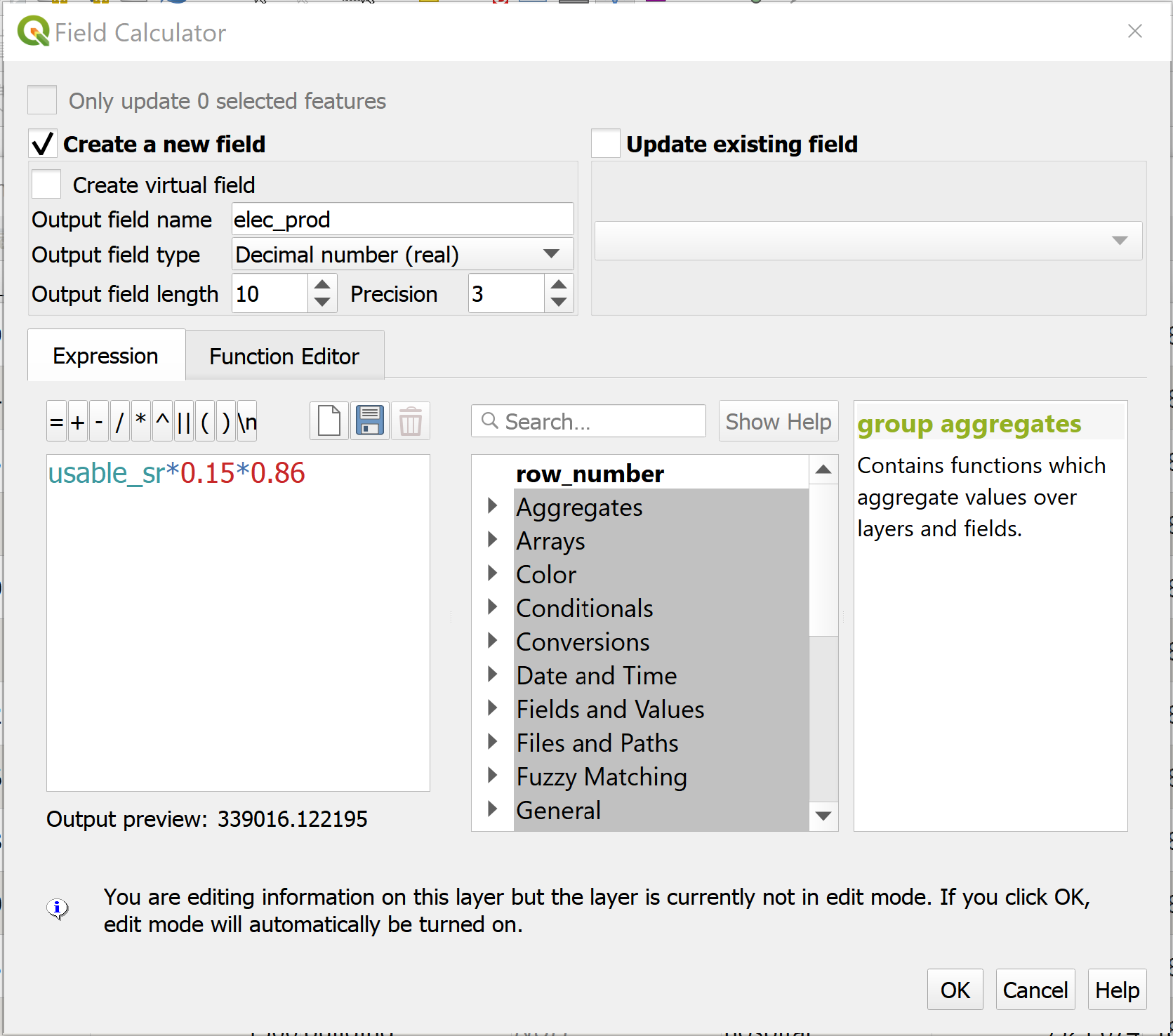Click the function Search box
Screen dimensions: 1173x1036
pos(588,421)
